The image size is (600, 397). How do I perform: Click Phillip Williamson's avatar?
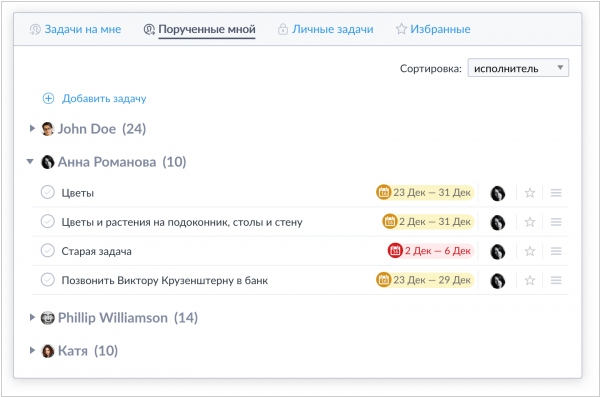(x=47, y=318)
